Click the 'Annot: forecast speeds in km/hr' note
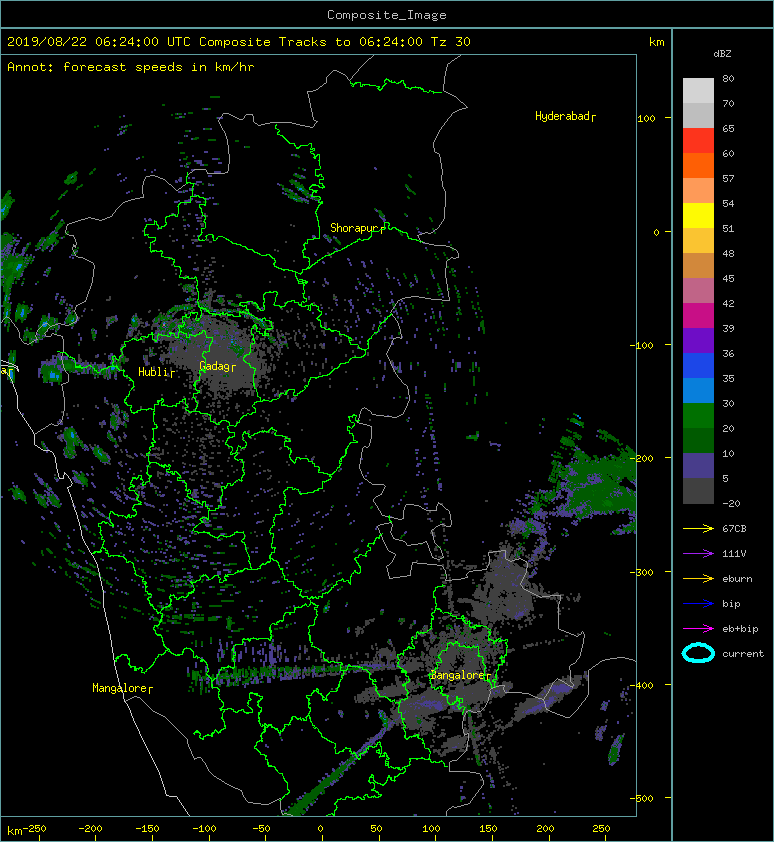 pyautogui.click(x=131, y=67)
